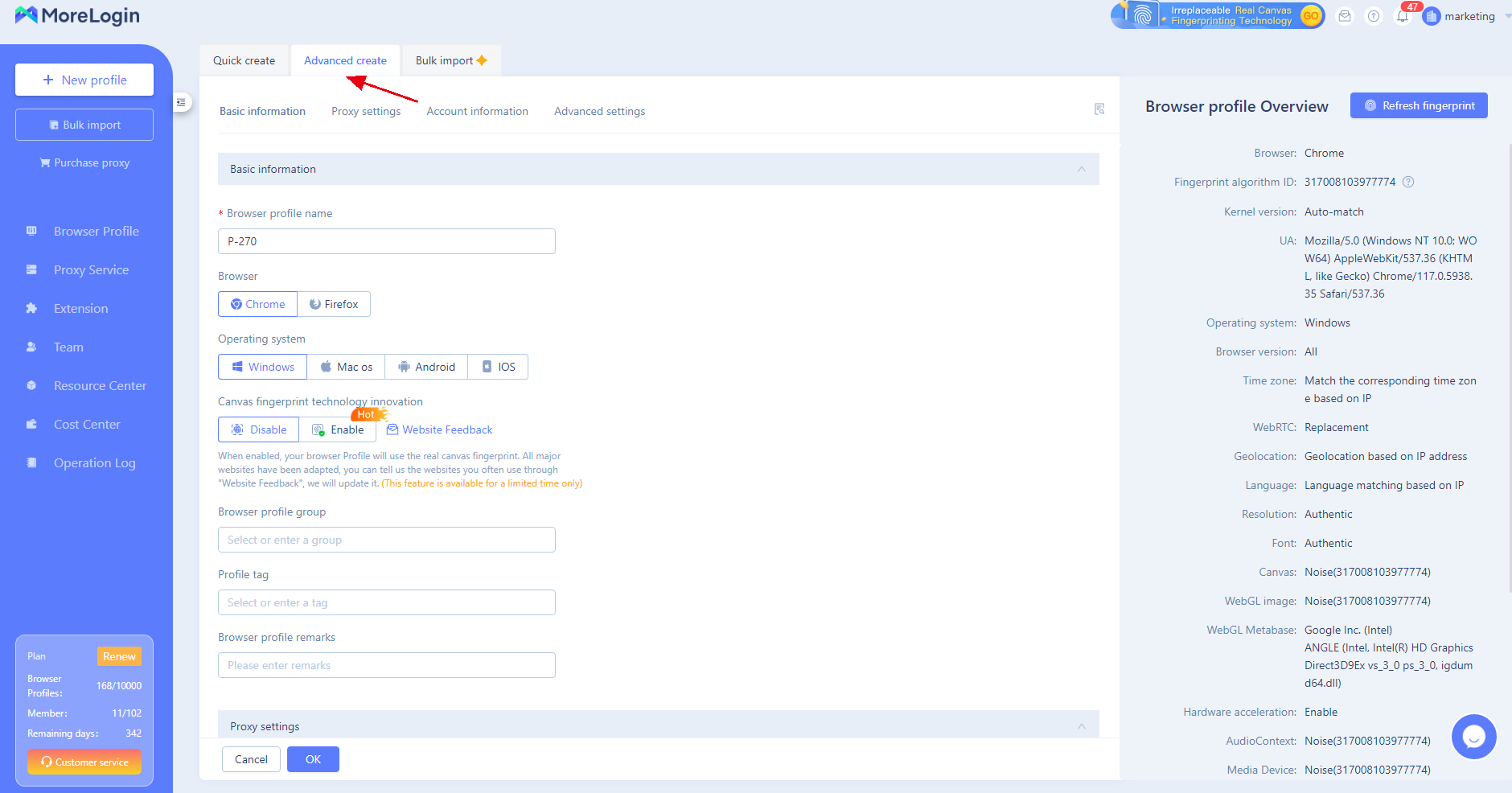Open the Website Feedback link
Screen dimensions: 1512x793
[447, 429]
